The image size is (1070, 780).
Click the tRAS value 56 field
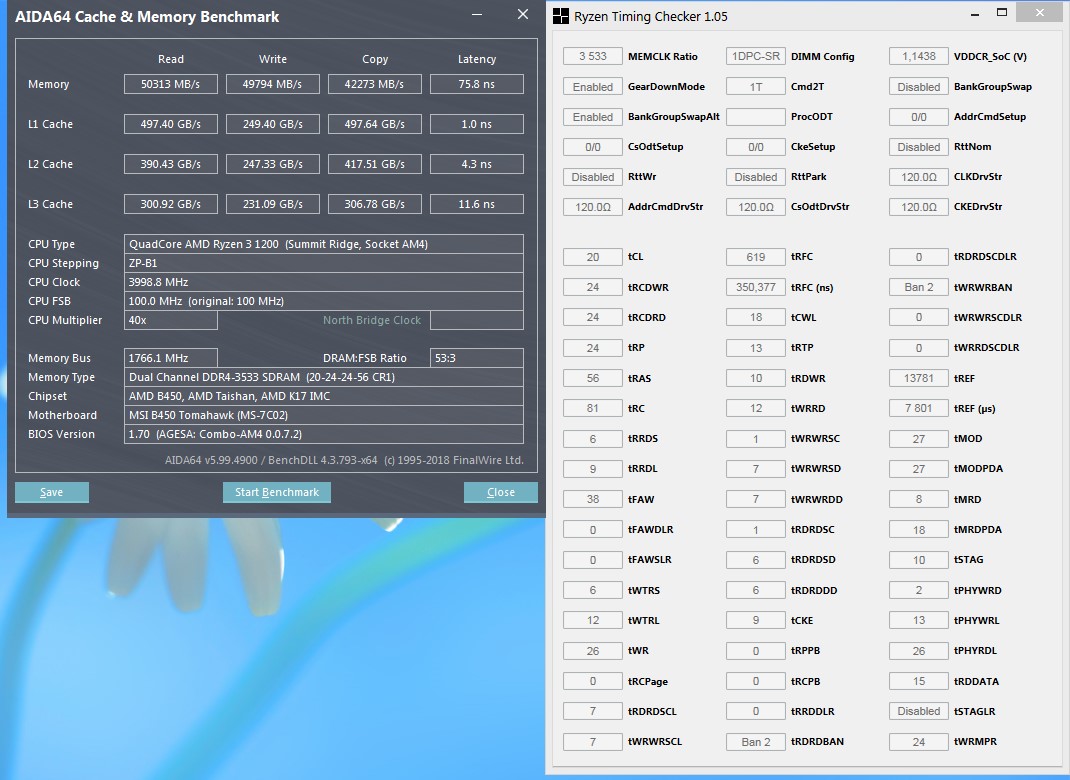[x=592, y=378]
